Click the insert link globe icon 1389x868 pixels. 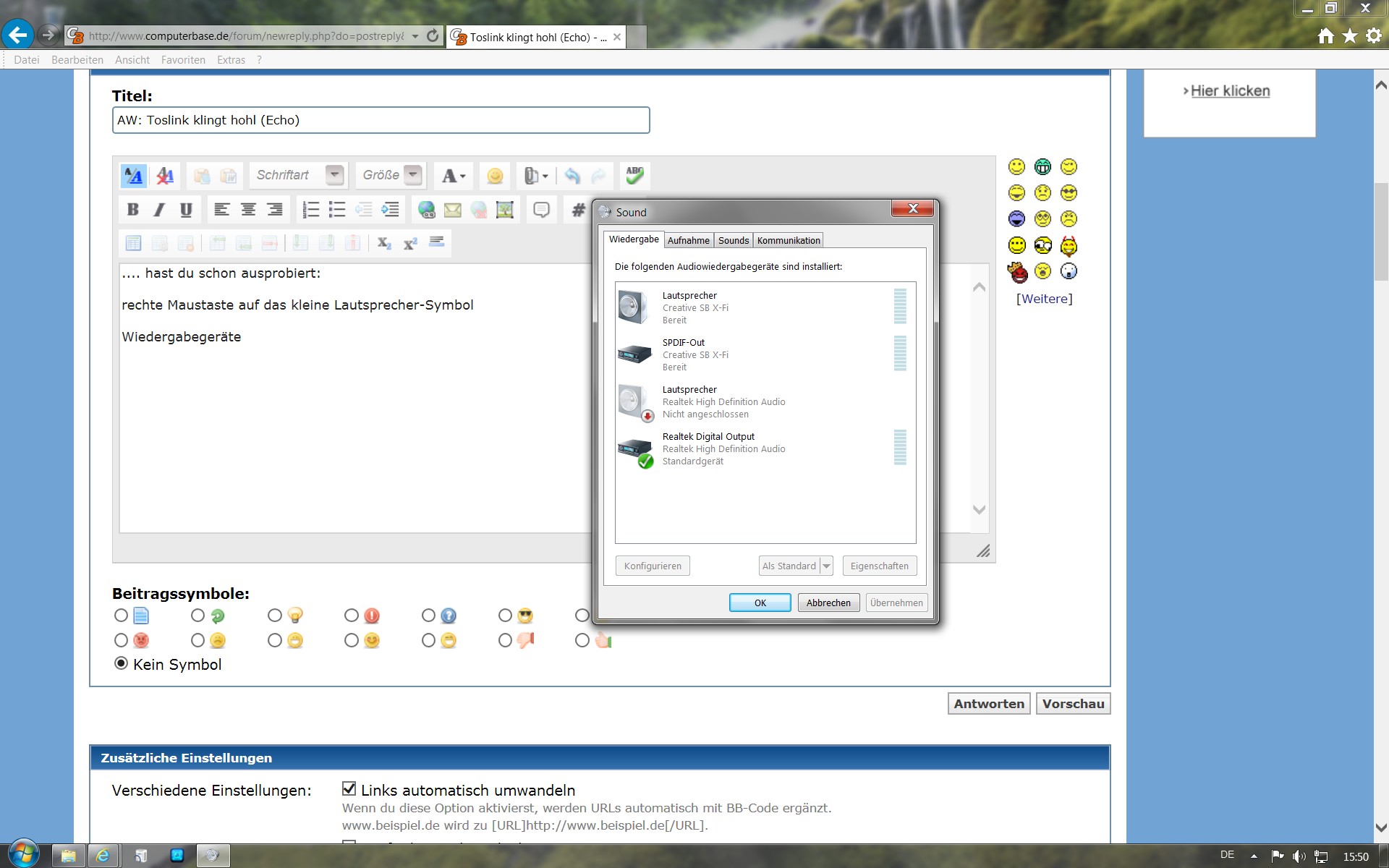pyautogui.click(x=427, y=210)
